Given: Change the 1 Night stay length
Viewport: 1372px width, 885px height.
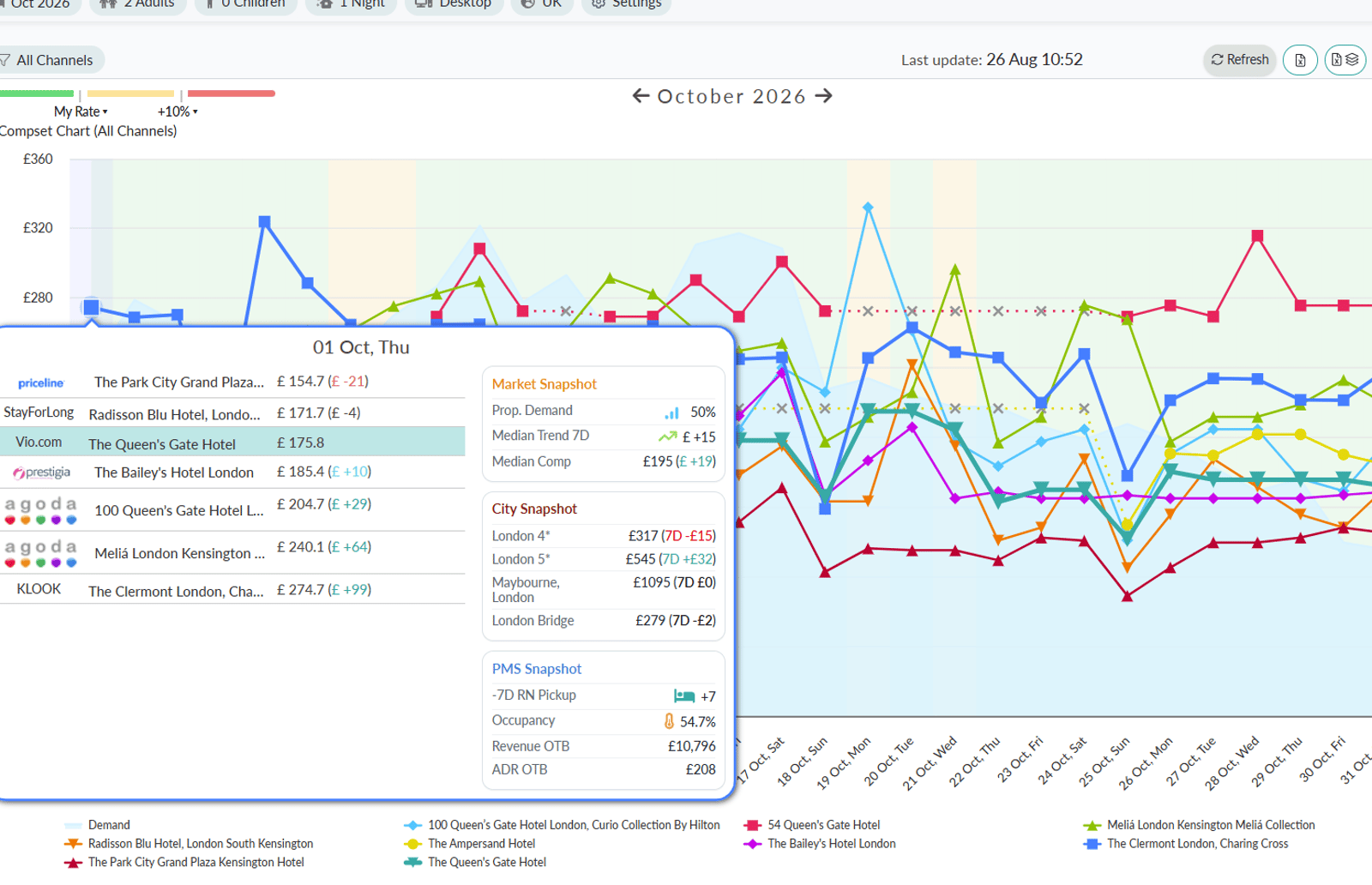Looking at the screenshot, I should click(352, 3).
